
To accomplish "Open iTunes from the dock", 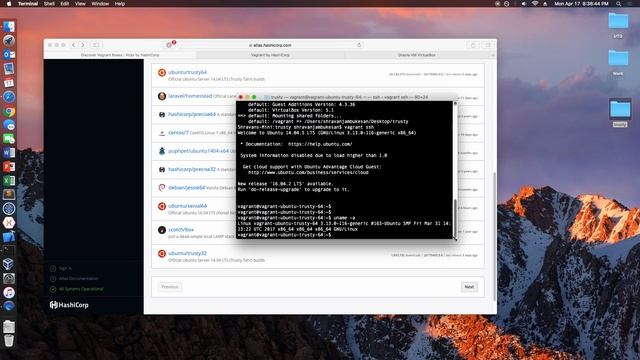I will (9, 292).
